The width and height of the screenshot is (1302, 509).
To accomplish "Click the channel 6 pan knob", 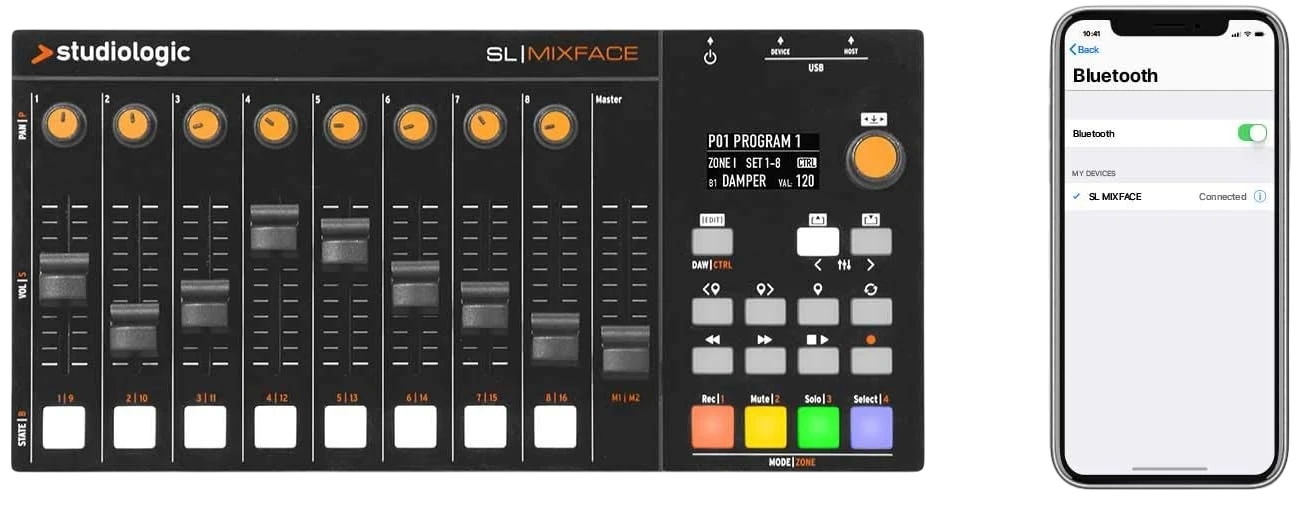I will [x=415, y=126].
